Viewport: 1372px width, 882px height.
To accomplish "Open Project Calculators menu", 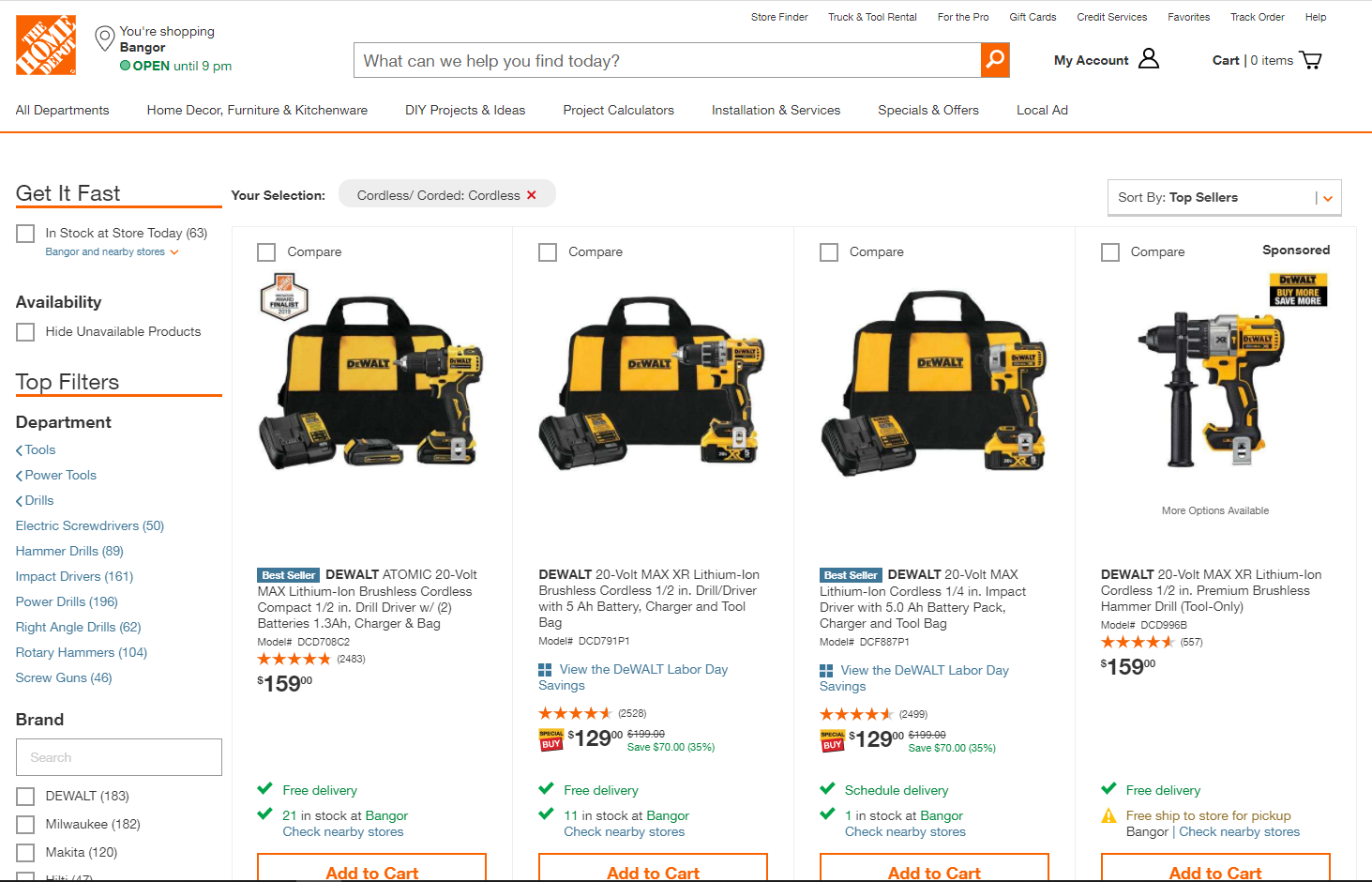I will (618, 110).
